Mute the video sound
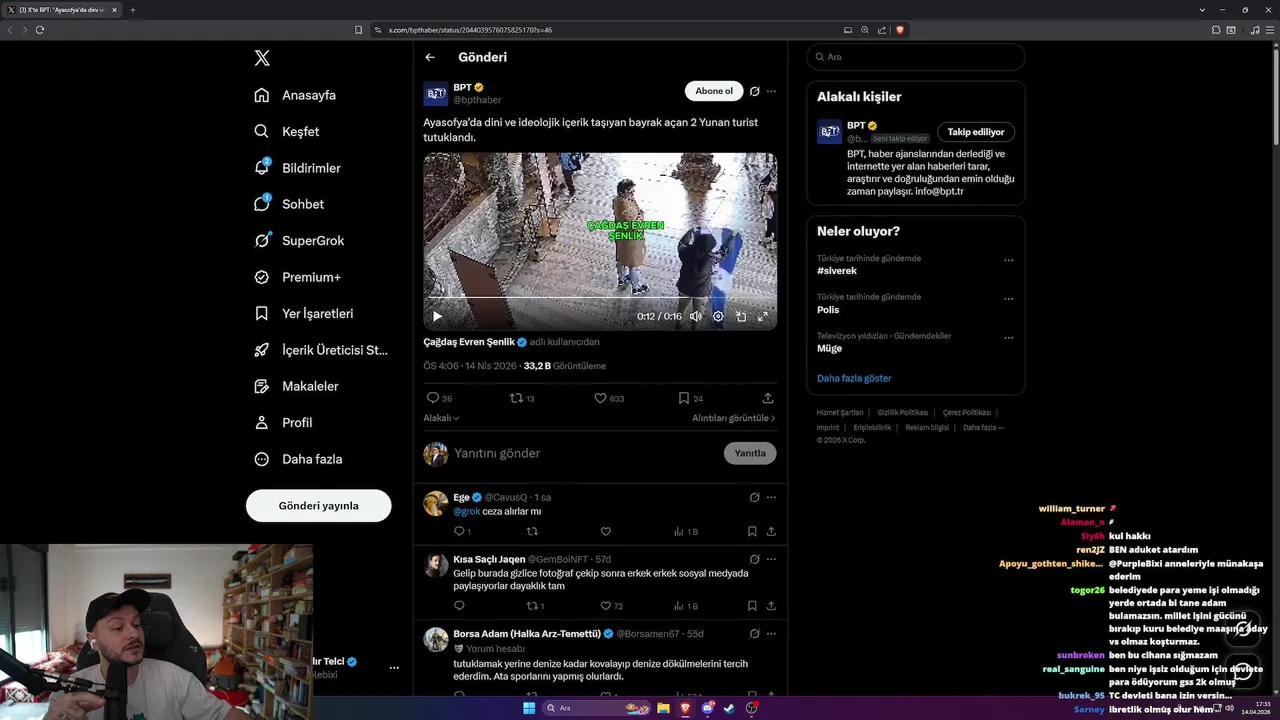The height and width of the screenshot is (720, 1280). click(x=696, y=316)
